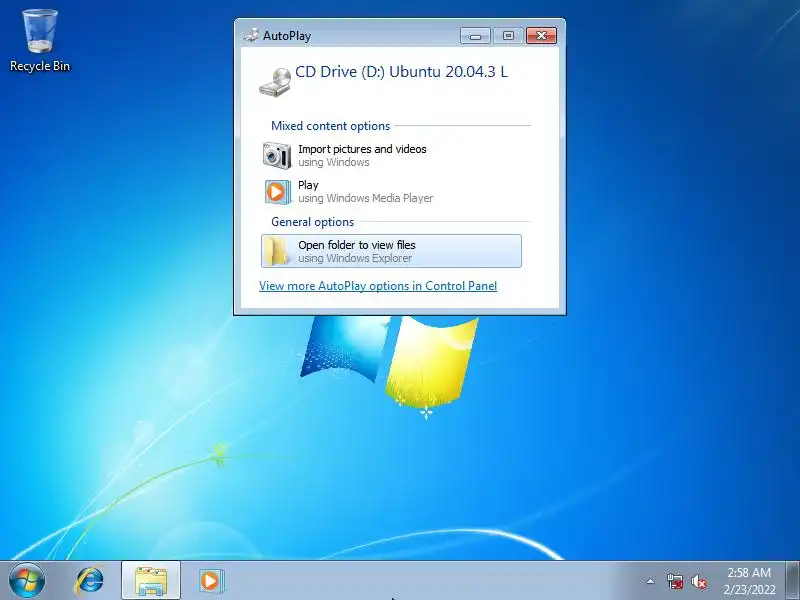Open the Recycle Bin desktop icon

40,41
